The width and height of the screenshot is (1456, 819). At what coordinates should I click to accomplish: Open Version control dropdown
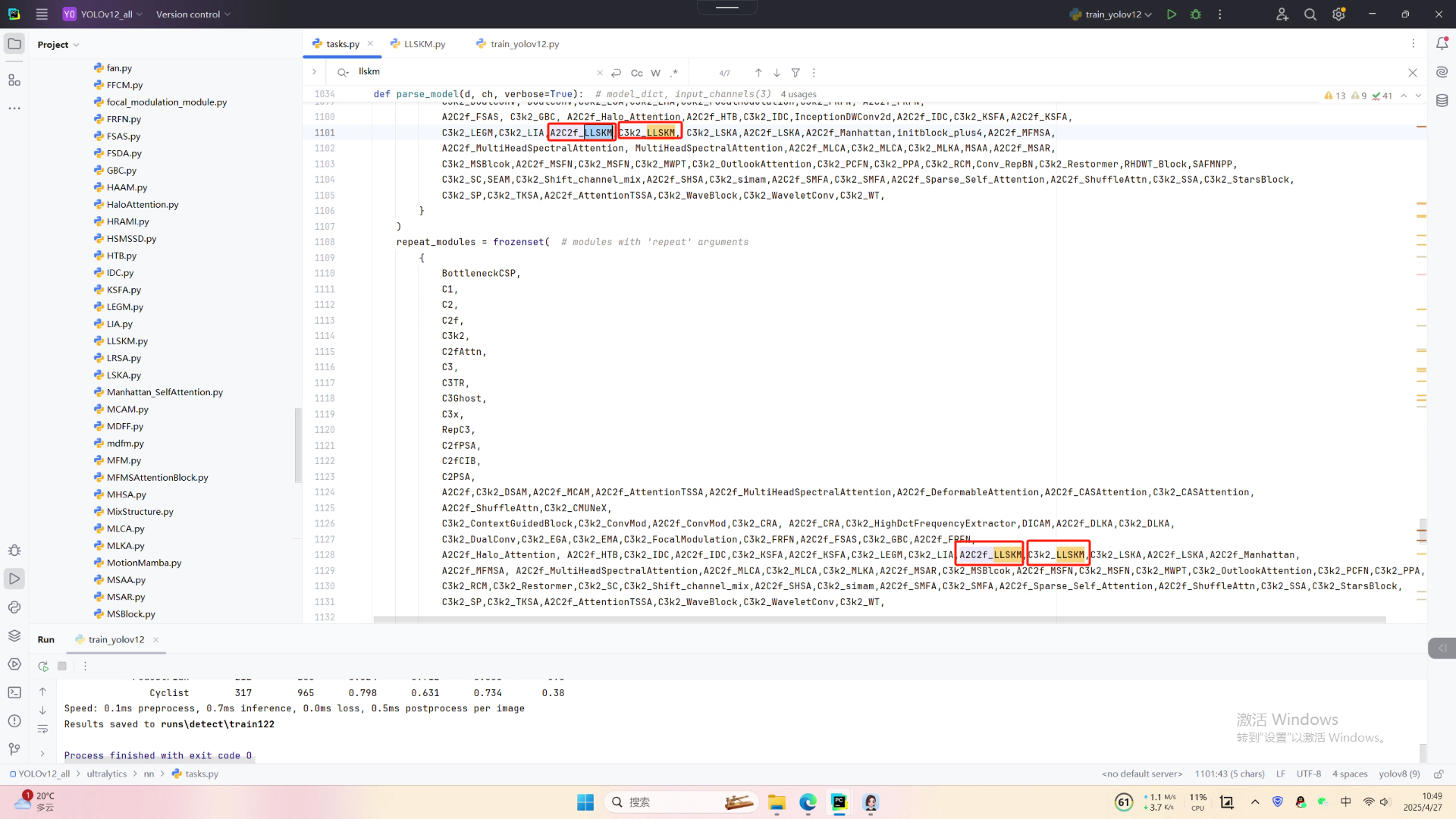point(193,14)
